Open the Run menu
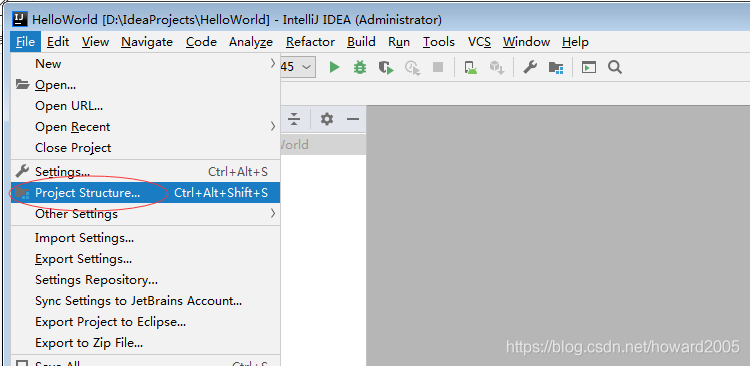750x366 pixels. click(x=399, y=42)
